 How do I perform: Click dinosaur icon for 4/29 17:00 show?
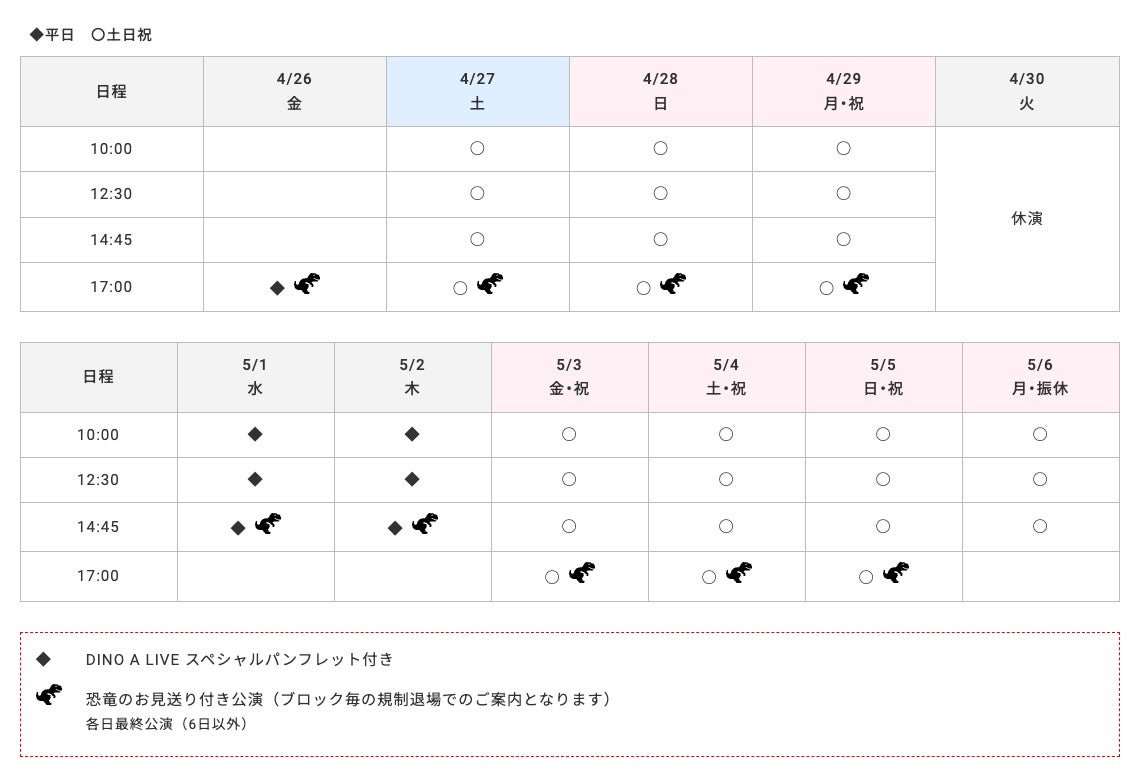[x=856, y=284]
